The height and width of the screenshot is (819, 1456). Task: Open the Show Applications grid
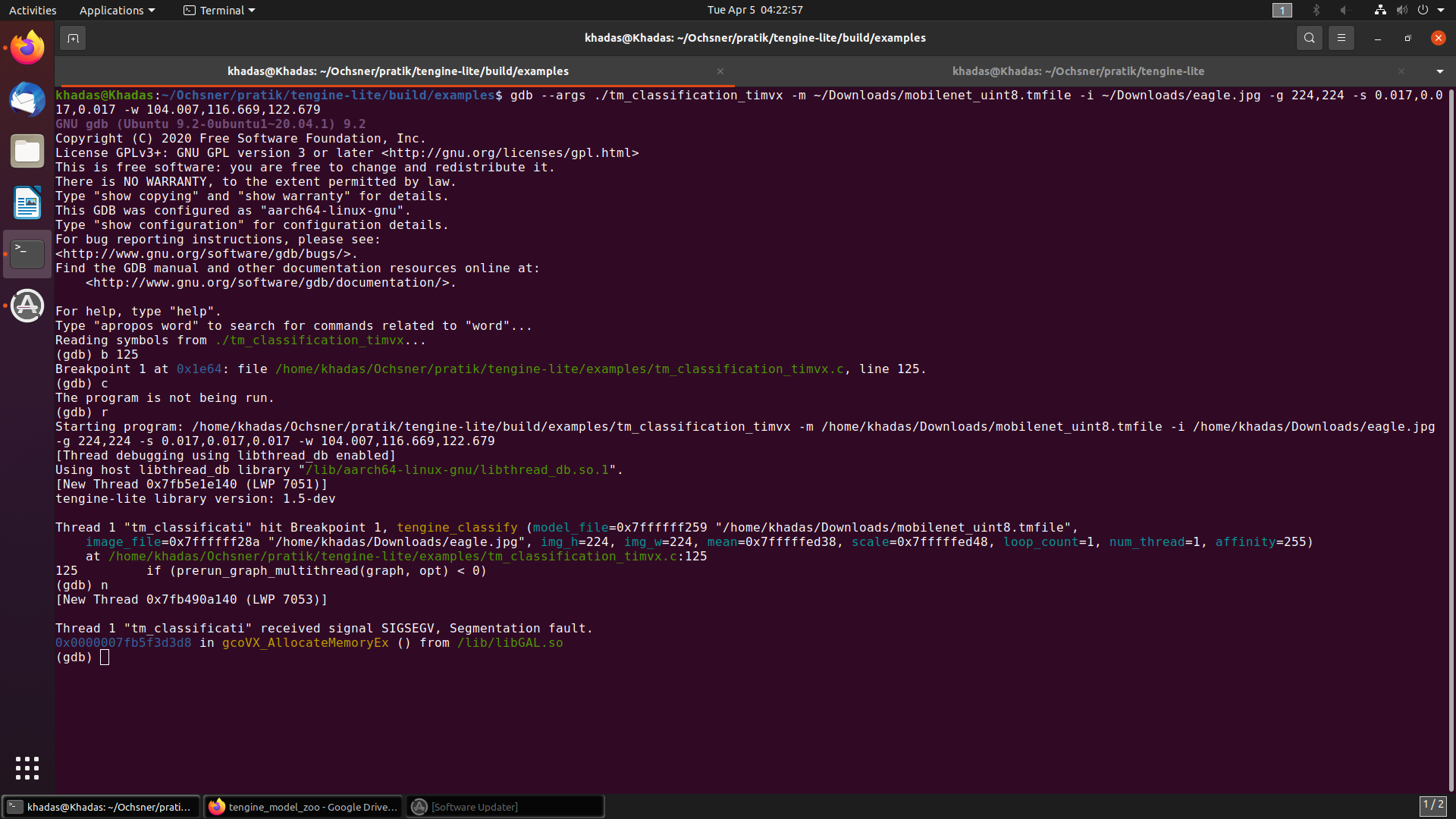click(x=27, y=768)
